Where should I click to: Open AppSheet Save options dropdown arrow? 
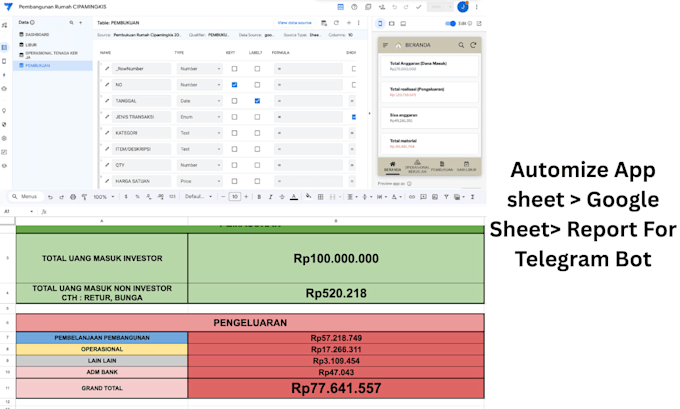(x=450, y=7)
